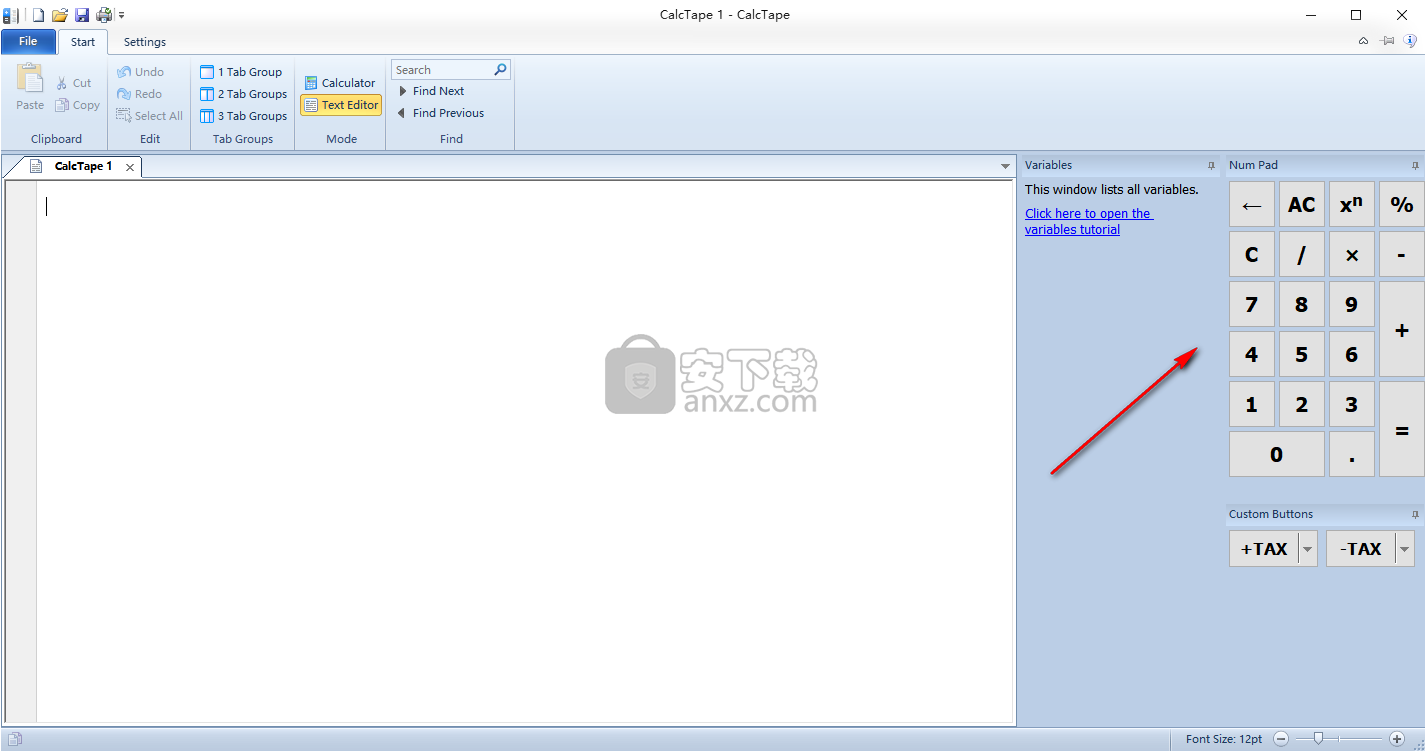The height and width of the screenshot is (752, 1426).
Task: Paste from the clipboard
Action: point(30,86)
